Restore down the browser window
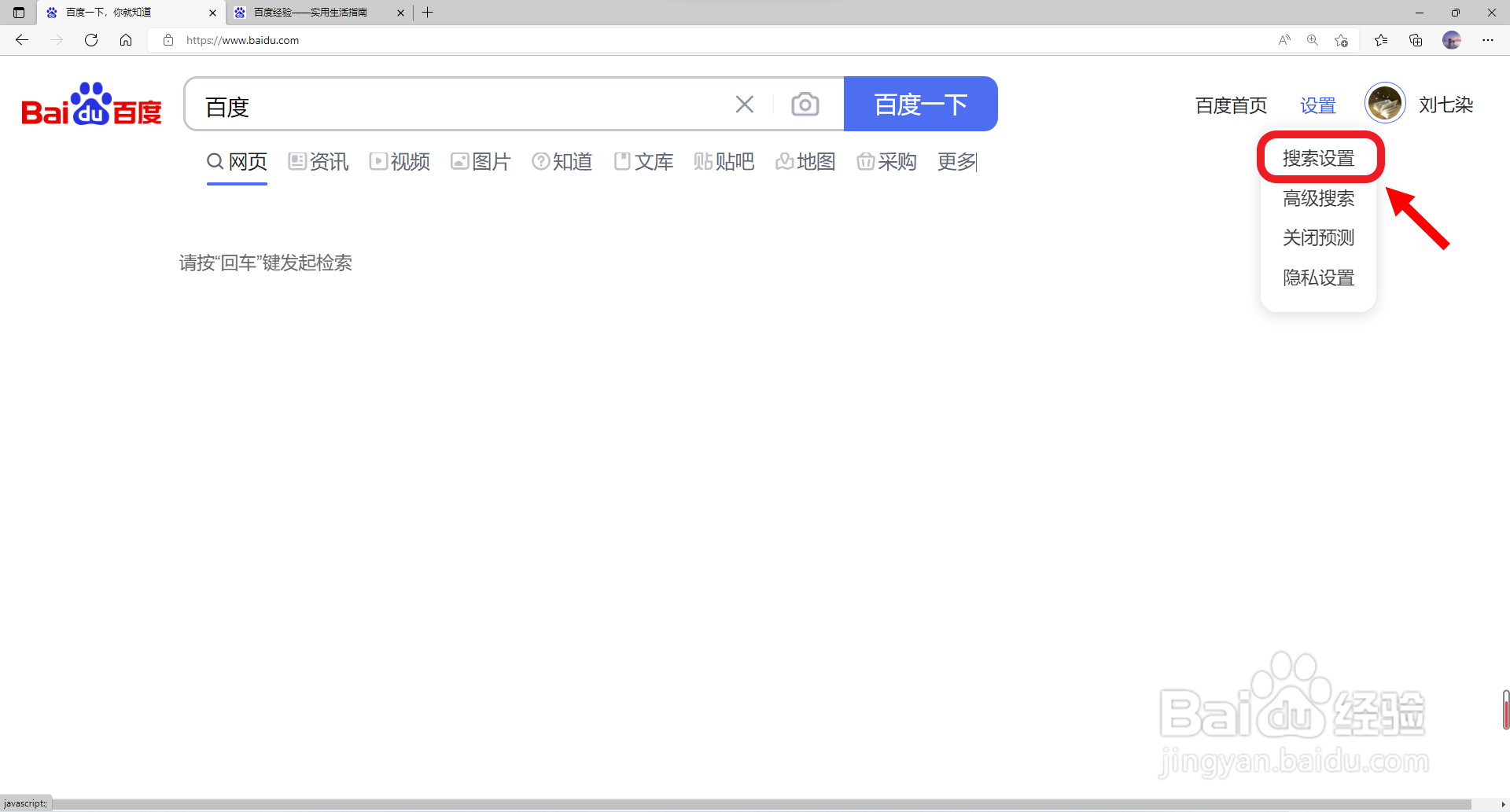 1456,13
